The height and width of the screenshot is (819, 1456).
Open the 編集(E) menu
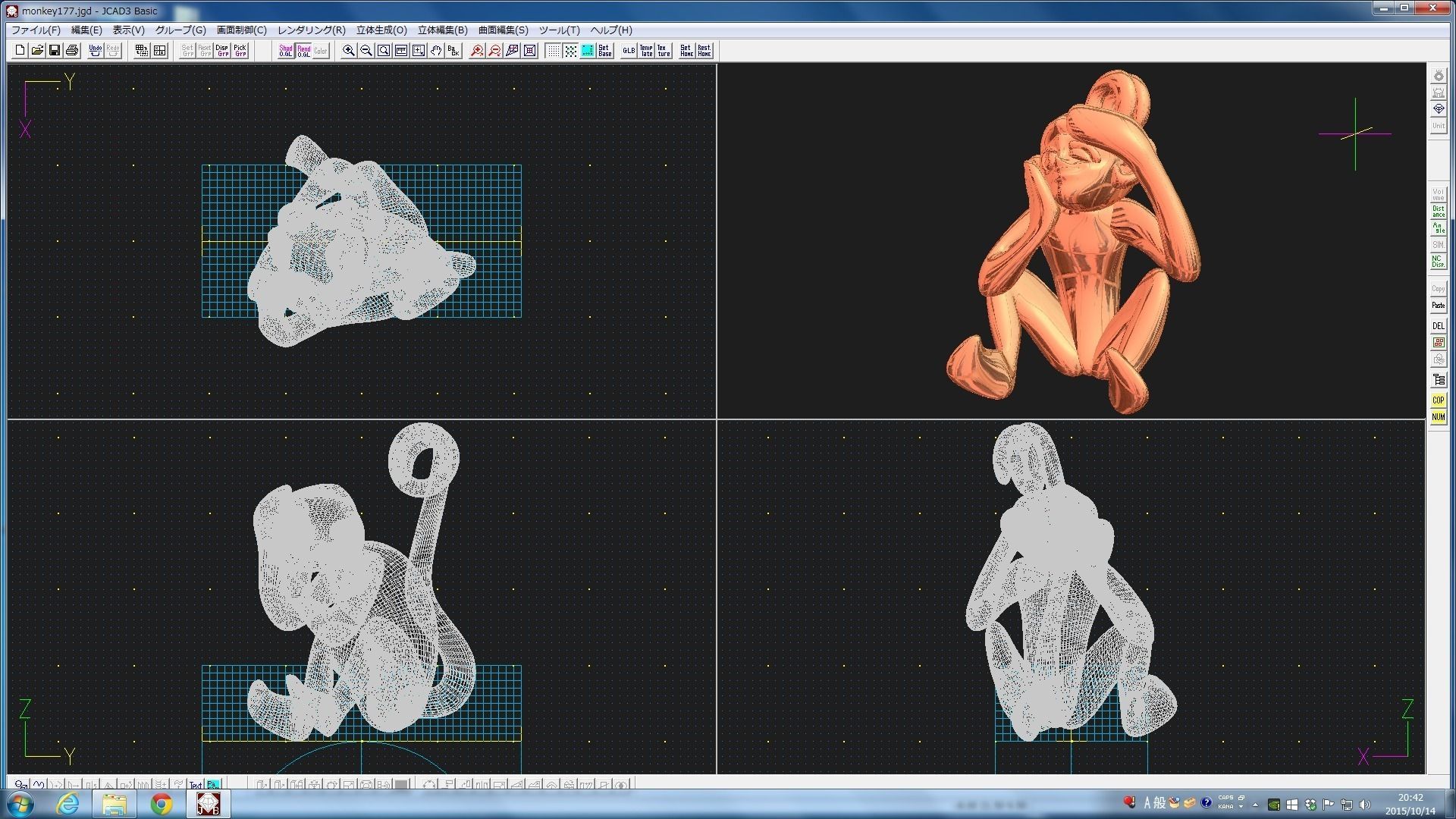pyautogui.click(x=86, y=30)
